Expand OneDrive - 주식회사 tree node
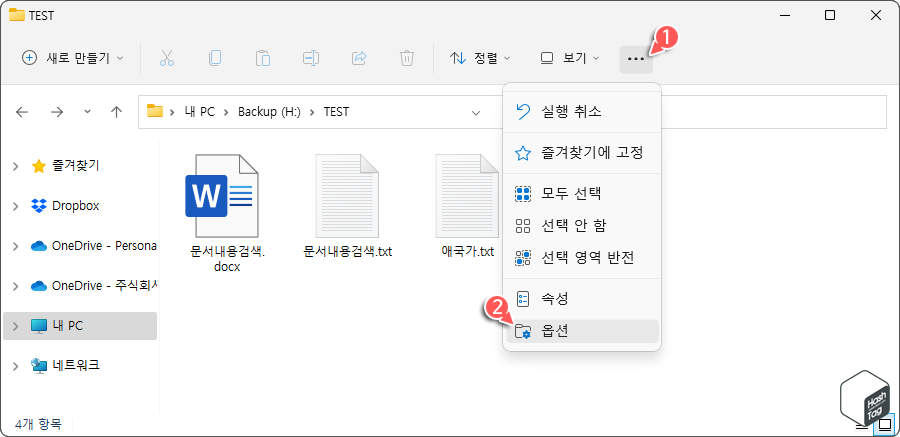This screenshot has height=437, width=900. [x=15, y=286]
